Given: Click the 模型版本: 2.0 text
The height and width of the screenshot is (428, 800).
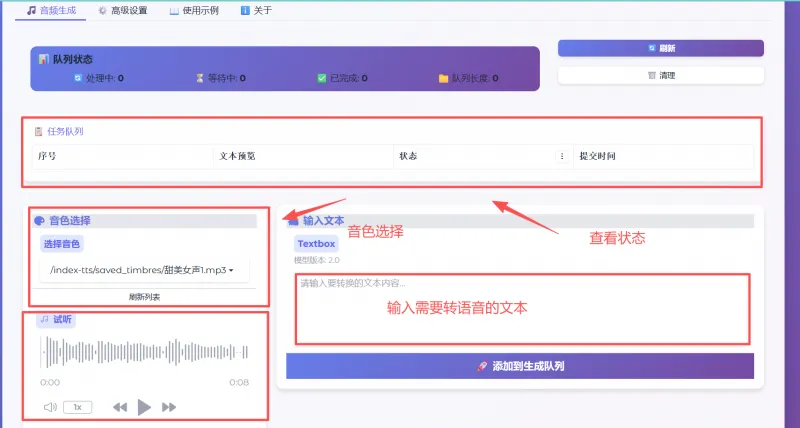Looking at the screenshot, I should (317, 260).
